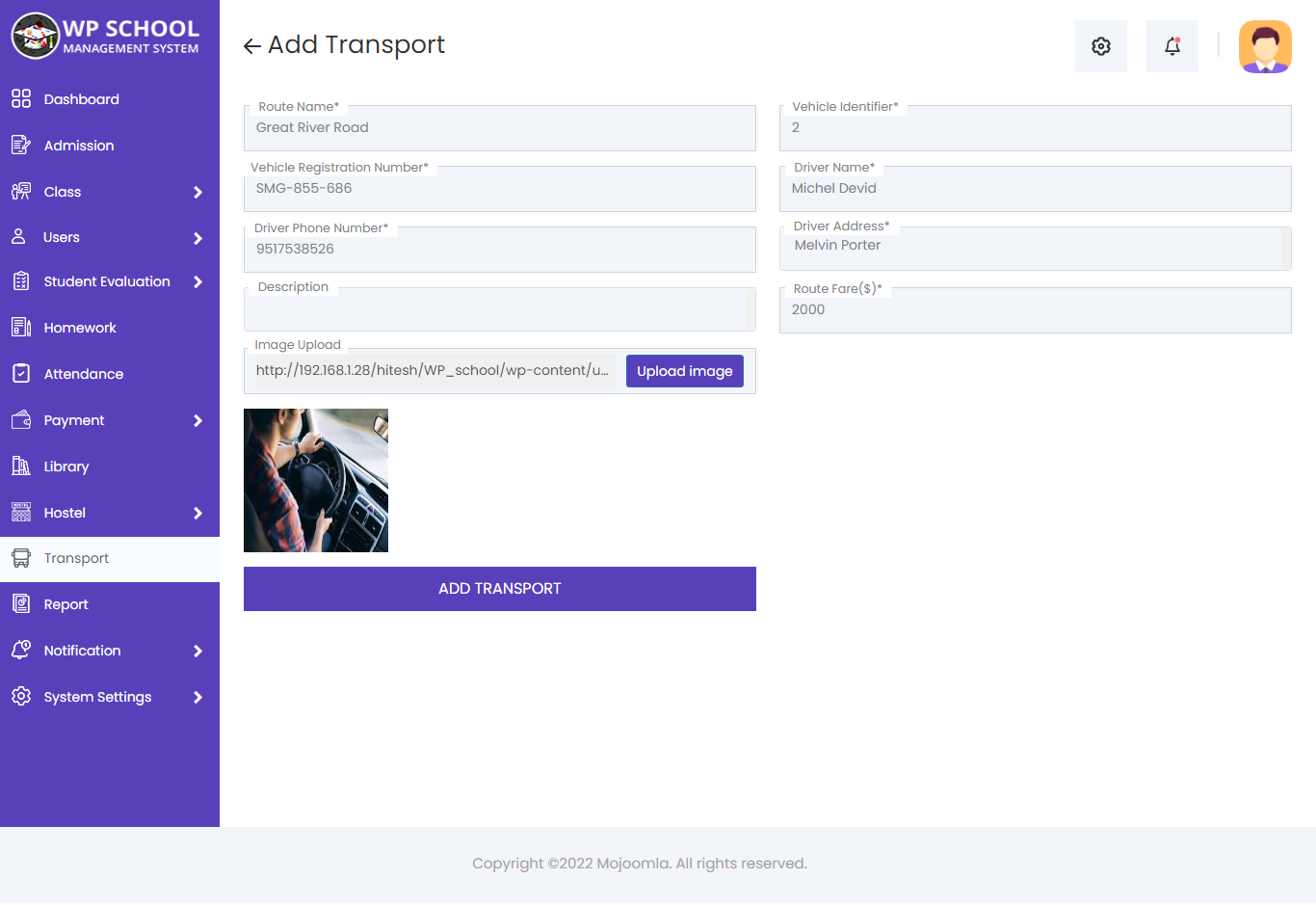This screenshot has height=905, width=1316.
Task: Click the Report document icon
Action: 21,603
